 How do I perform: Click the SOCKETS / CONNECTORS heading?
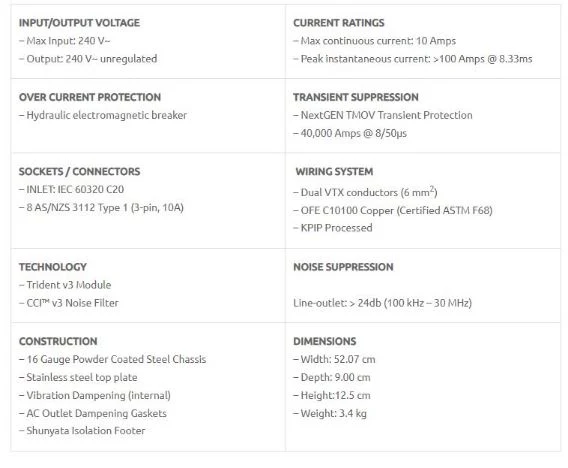[x=79, y=171]
